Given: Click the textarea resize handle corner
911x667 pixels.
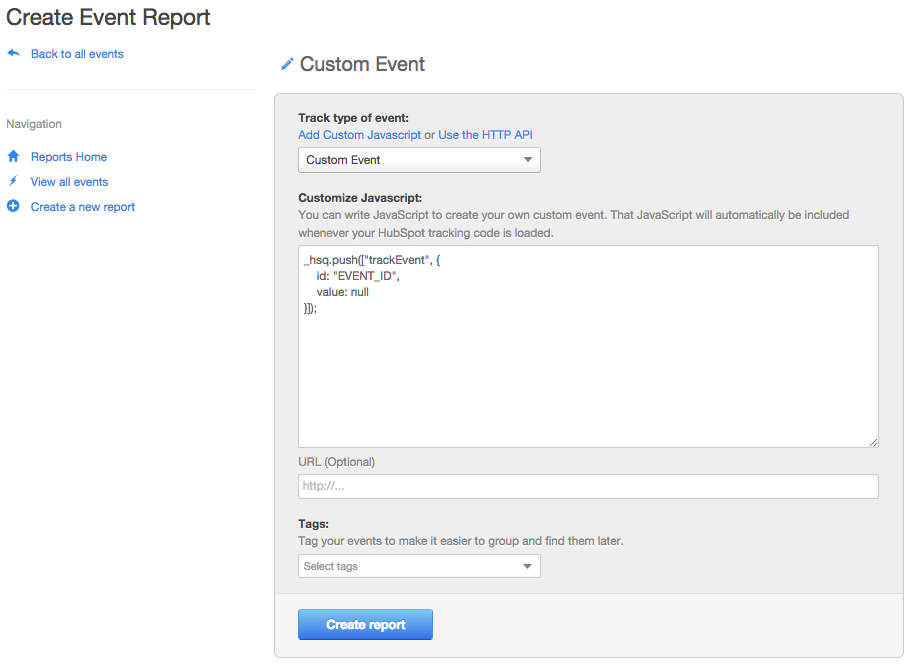Looking at the screenshot, I should (x=873, y=442).
